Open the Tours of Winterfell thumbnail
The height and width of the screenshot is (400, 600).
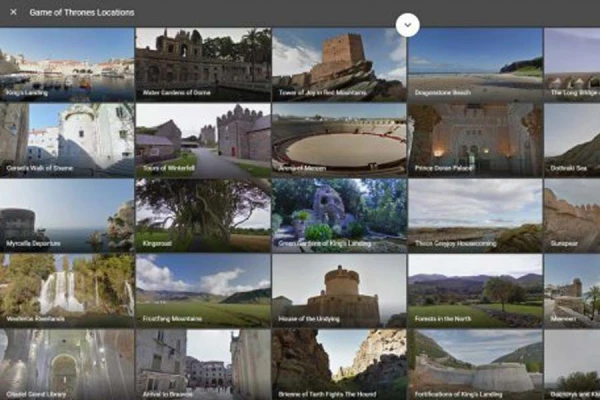[203, 140]
